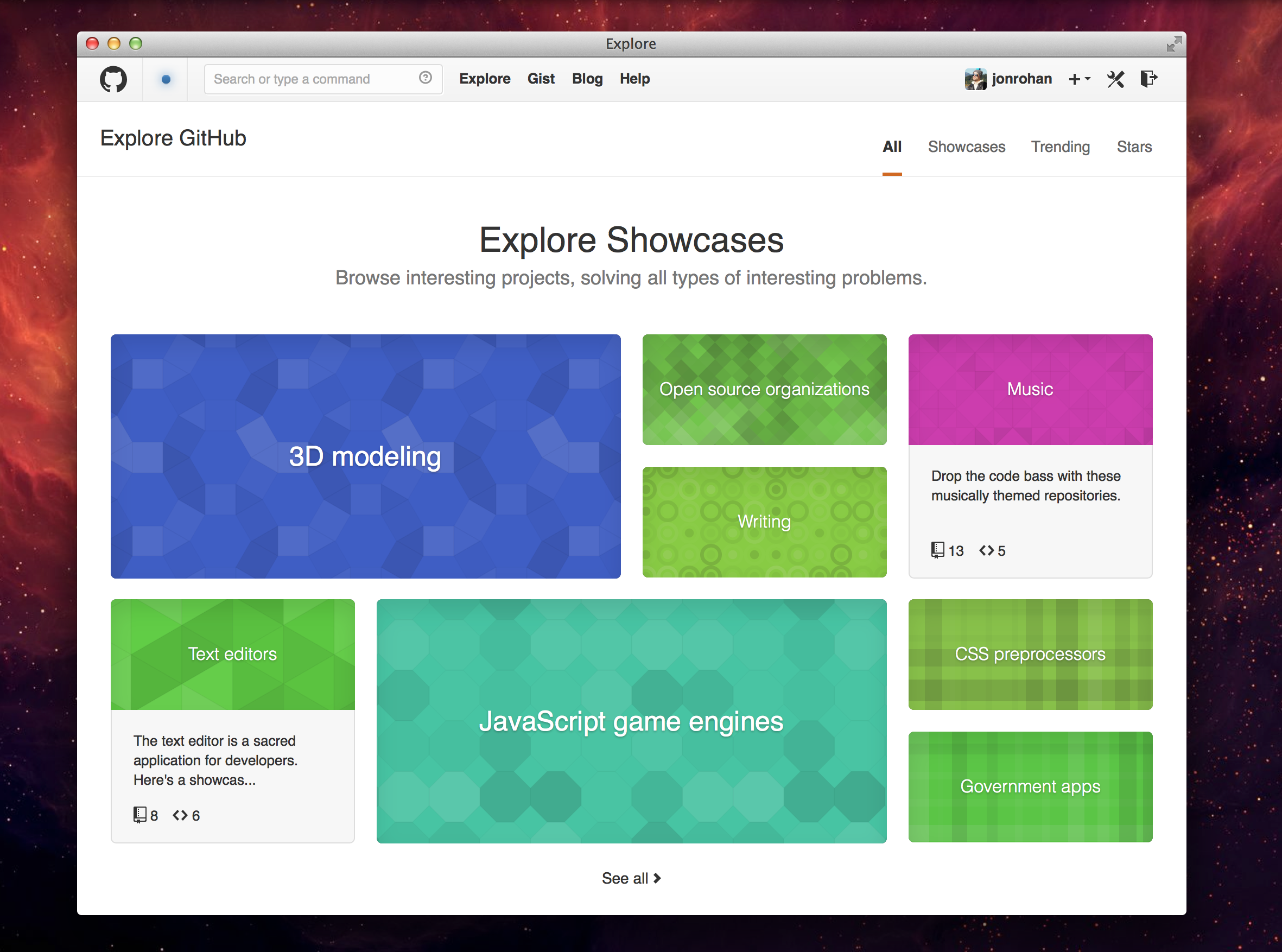The height and width of the screenshot is (952, 1282).
Task: Click the search help question-mark icon
Action: (425, 78)
